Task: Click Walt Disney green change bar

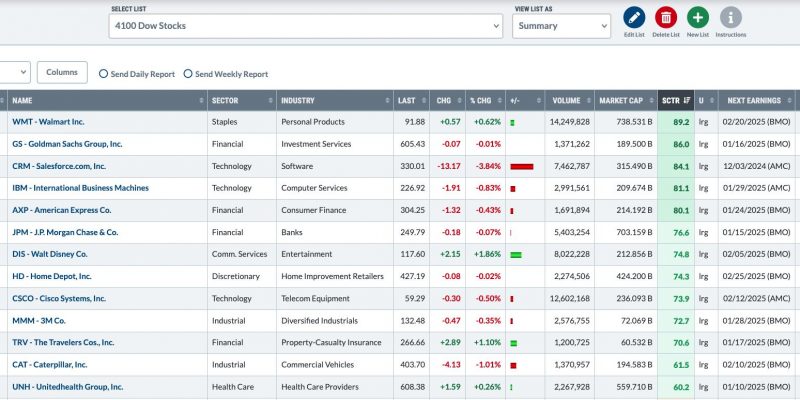Action: pyautogui.click(x=516, y=255)
